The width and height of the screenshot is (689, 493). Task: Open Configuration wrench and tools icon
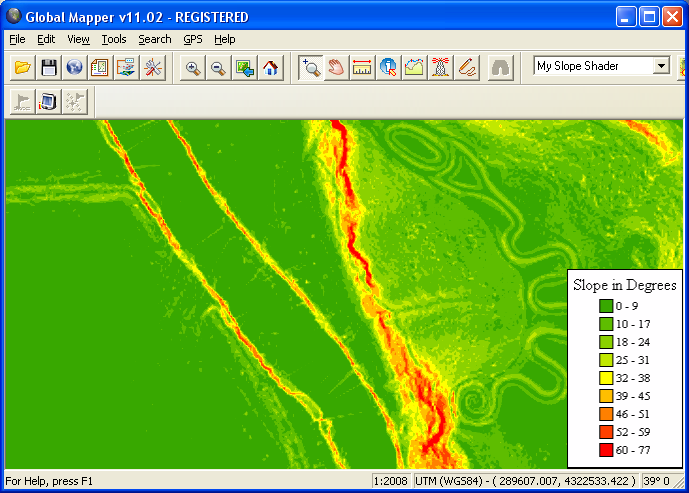coord(152,68)
